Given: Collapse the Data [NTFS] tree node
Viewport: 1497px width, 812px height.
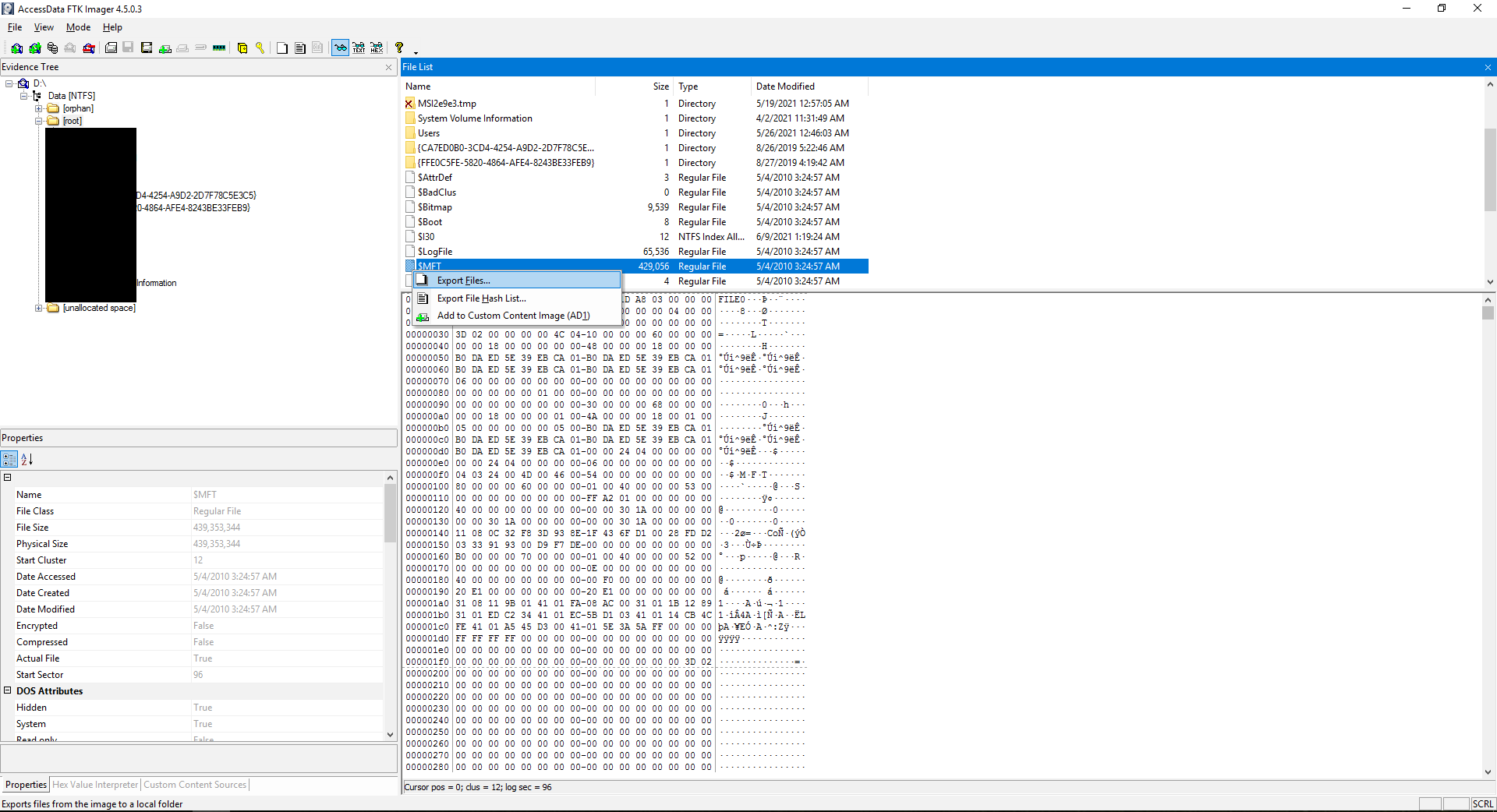Looking at the screenshot, I should 23,96.
